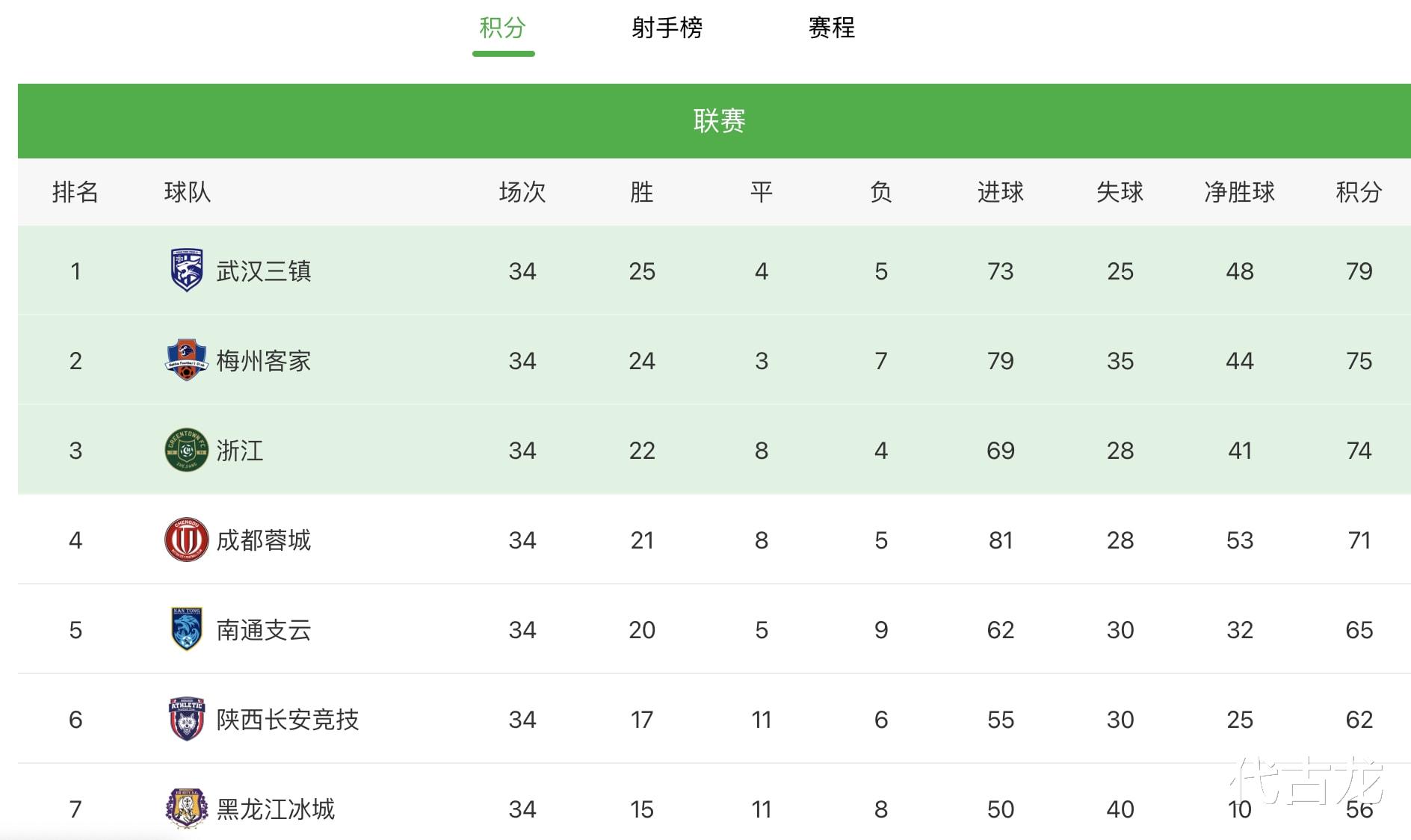Screen dimensions: 1411x840
Task: Click the 进球 goals column header
Action: point(1000,192)
